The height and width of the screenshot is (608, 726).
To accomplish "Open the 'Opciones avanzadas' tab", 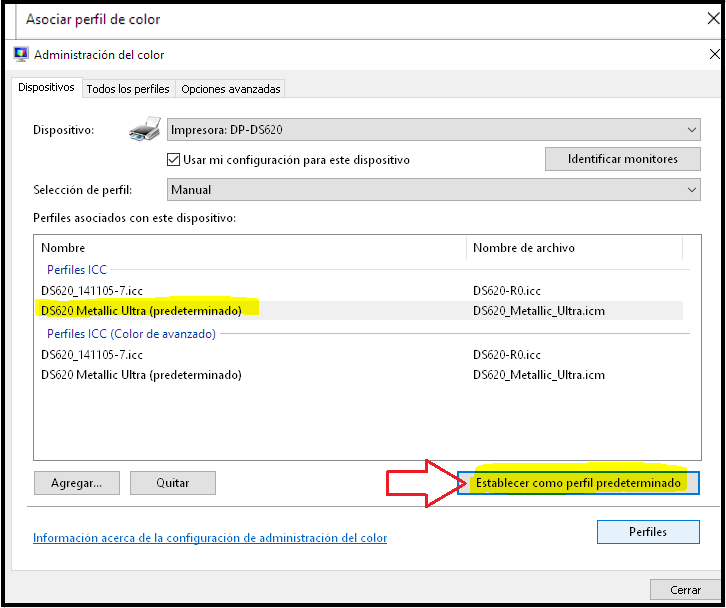I will pyautogui.click(x=231, y=89).
